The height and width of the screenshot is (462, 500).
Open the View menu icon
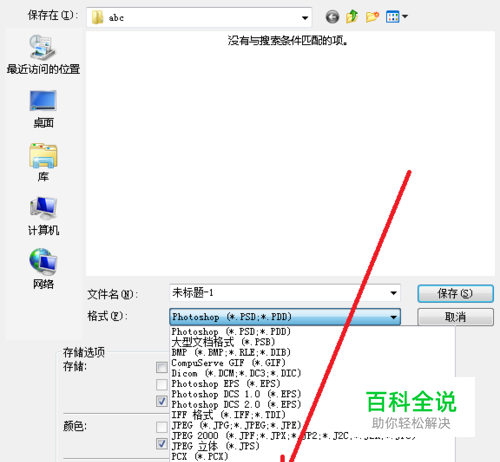392,16
